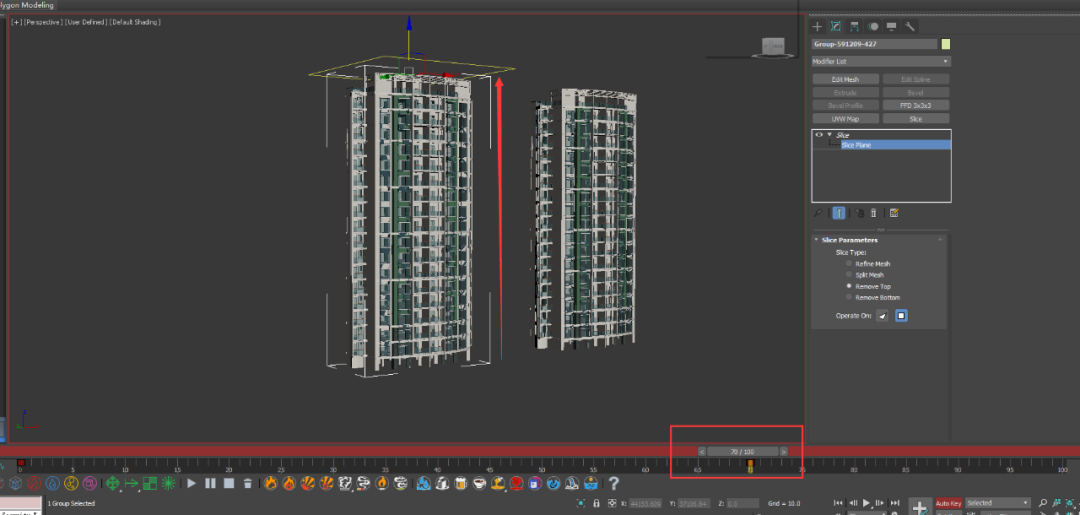
Task: Select the Remove Top radio option
Action: coord(849,286)
